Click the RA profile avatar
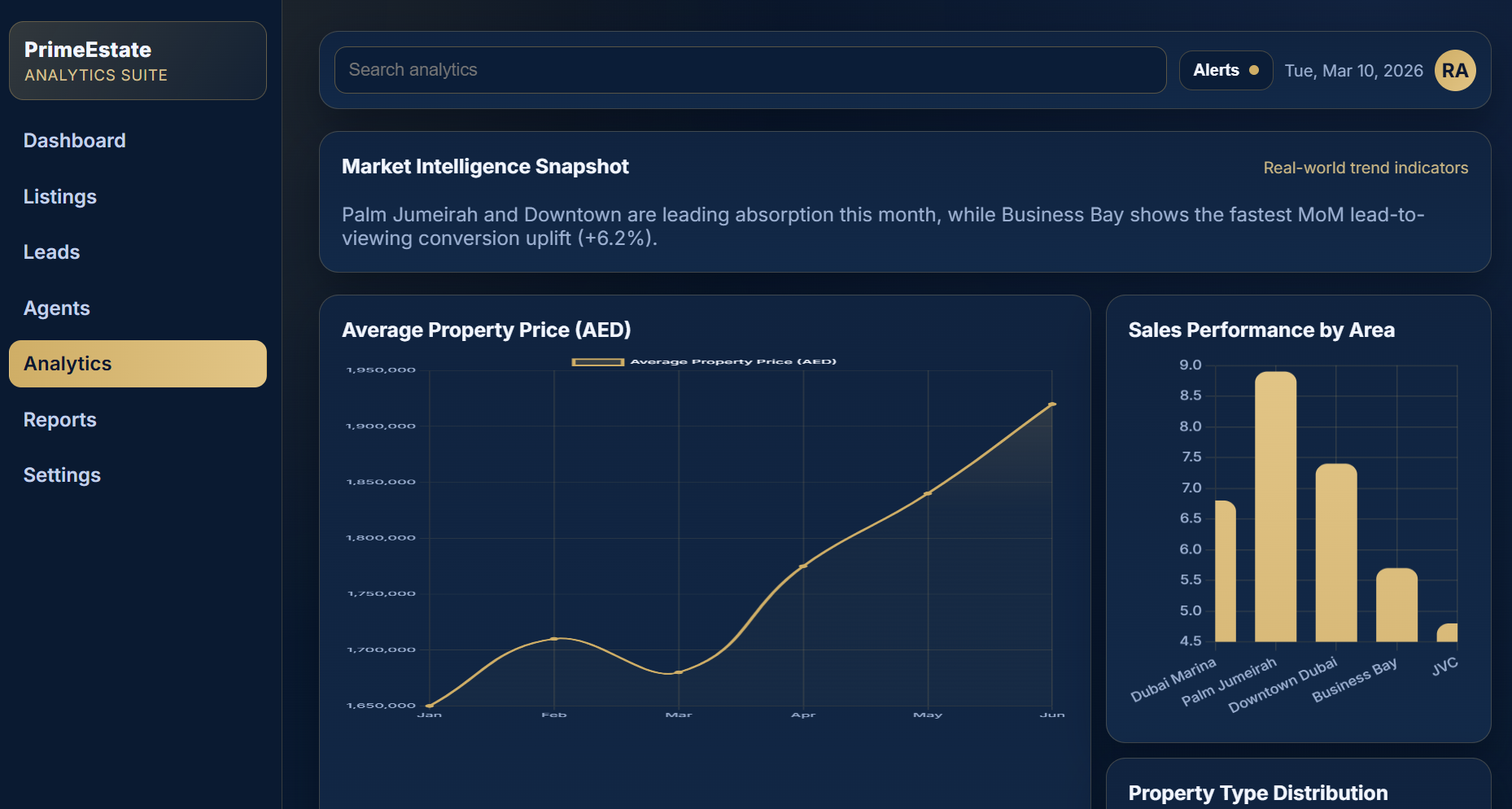 pos(1455,70)
